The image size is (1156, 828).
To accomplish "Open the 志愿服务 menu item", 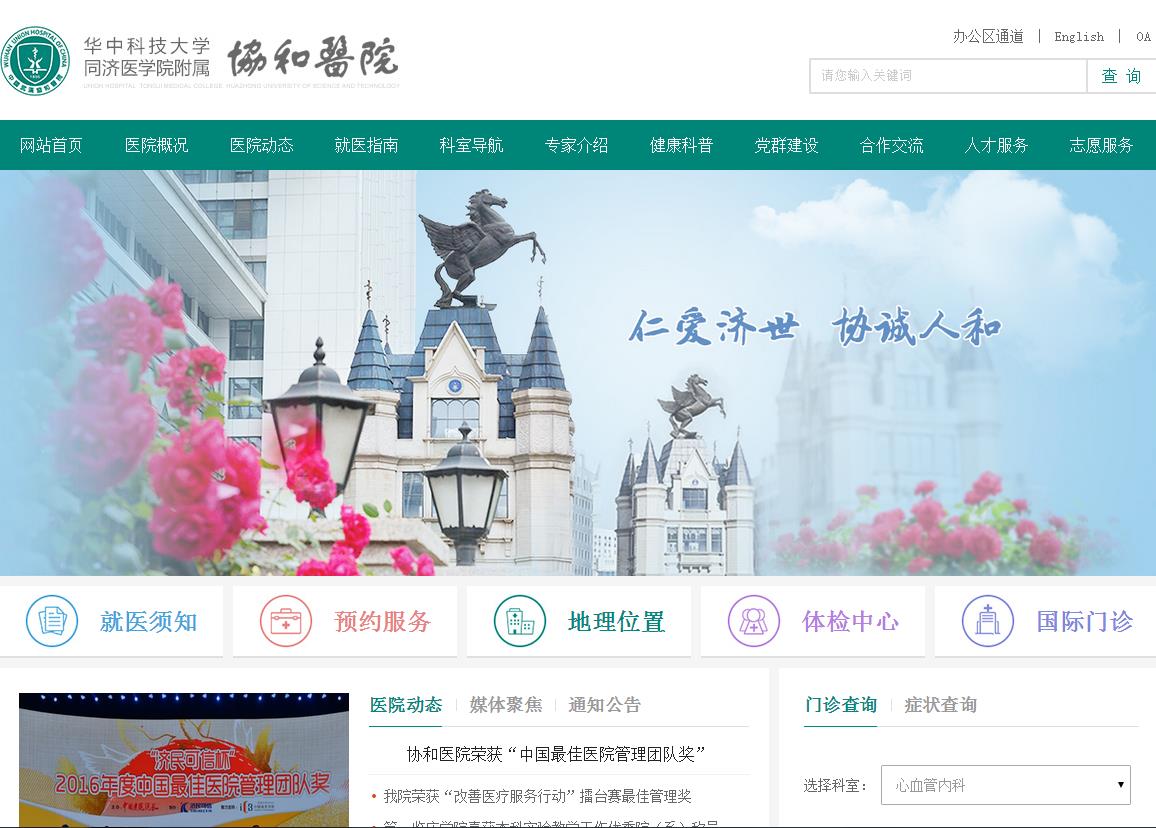I will [1101, 145].
